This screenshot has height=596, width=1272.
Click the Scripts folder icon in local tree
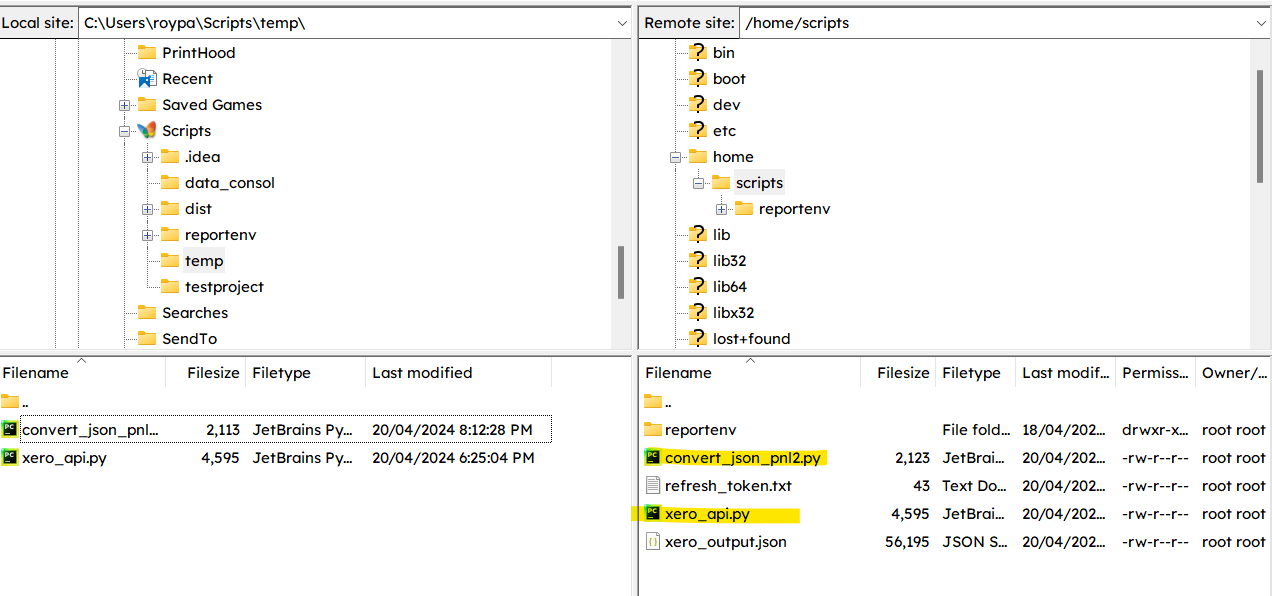tap(147, 131)
